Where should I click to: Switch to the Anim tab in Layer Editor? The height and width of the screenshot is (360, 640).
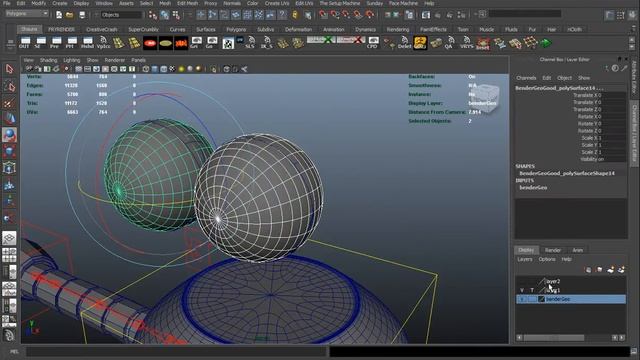pos(578,250)
